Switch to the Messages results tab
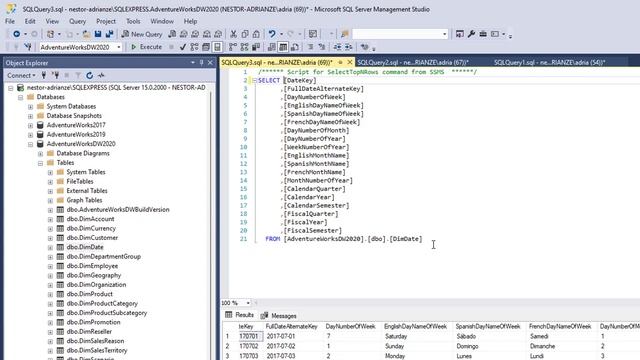The width and height of the screenshot is (640, 360). 279,316
